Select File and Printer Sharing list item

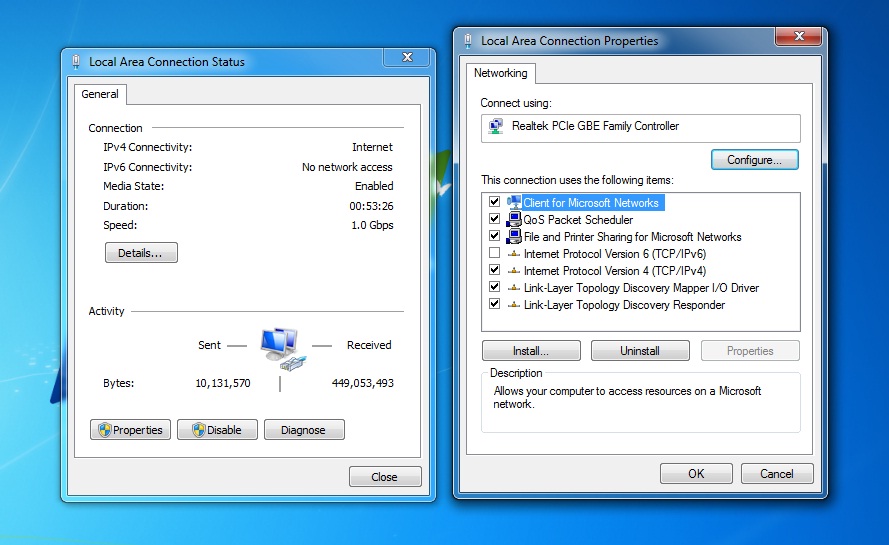click(x=632, y=236)
